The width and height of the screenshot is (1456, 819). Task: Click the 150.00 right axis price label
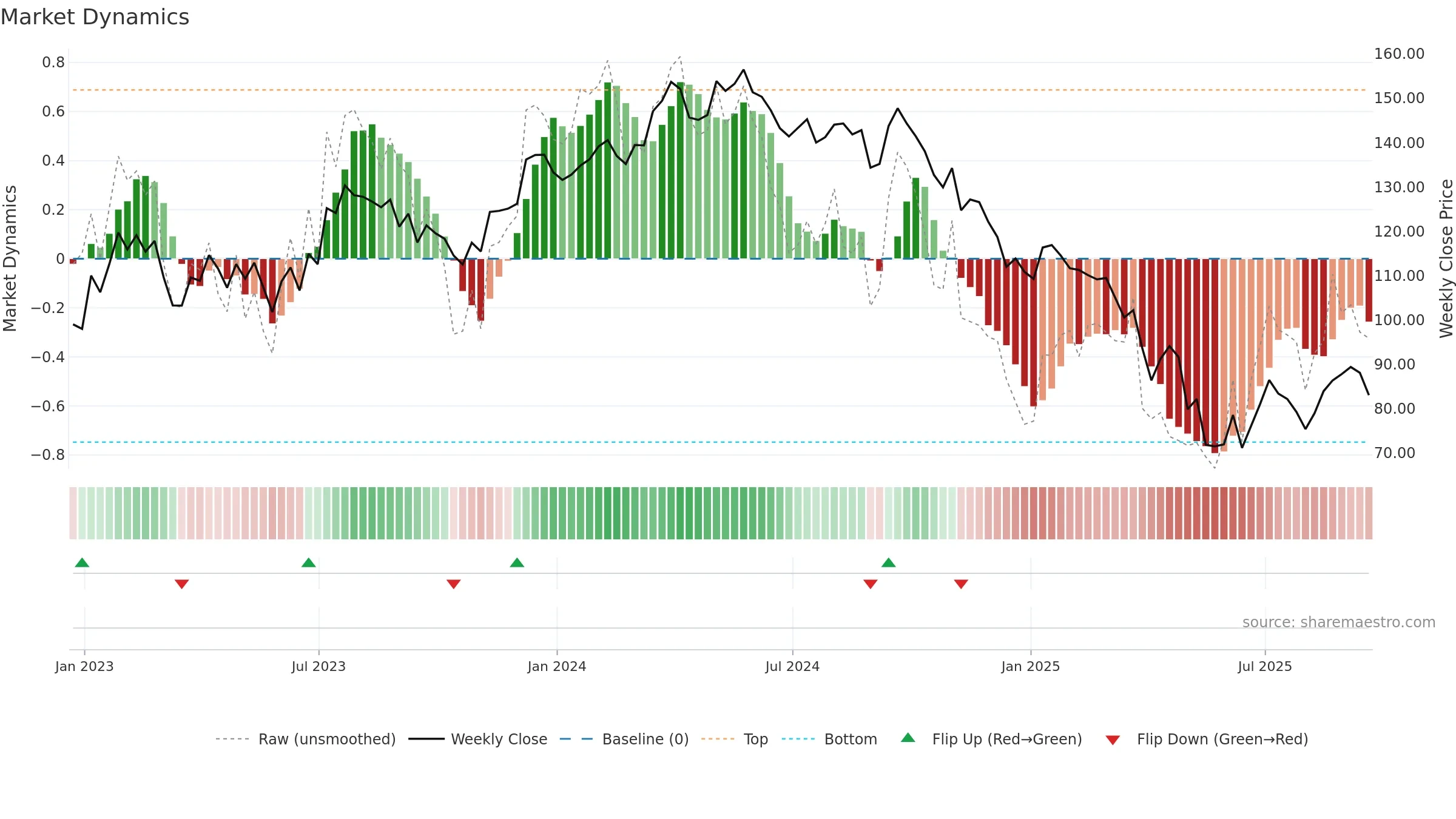(x=1399, y=98)
